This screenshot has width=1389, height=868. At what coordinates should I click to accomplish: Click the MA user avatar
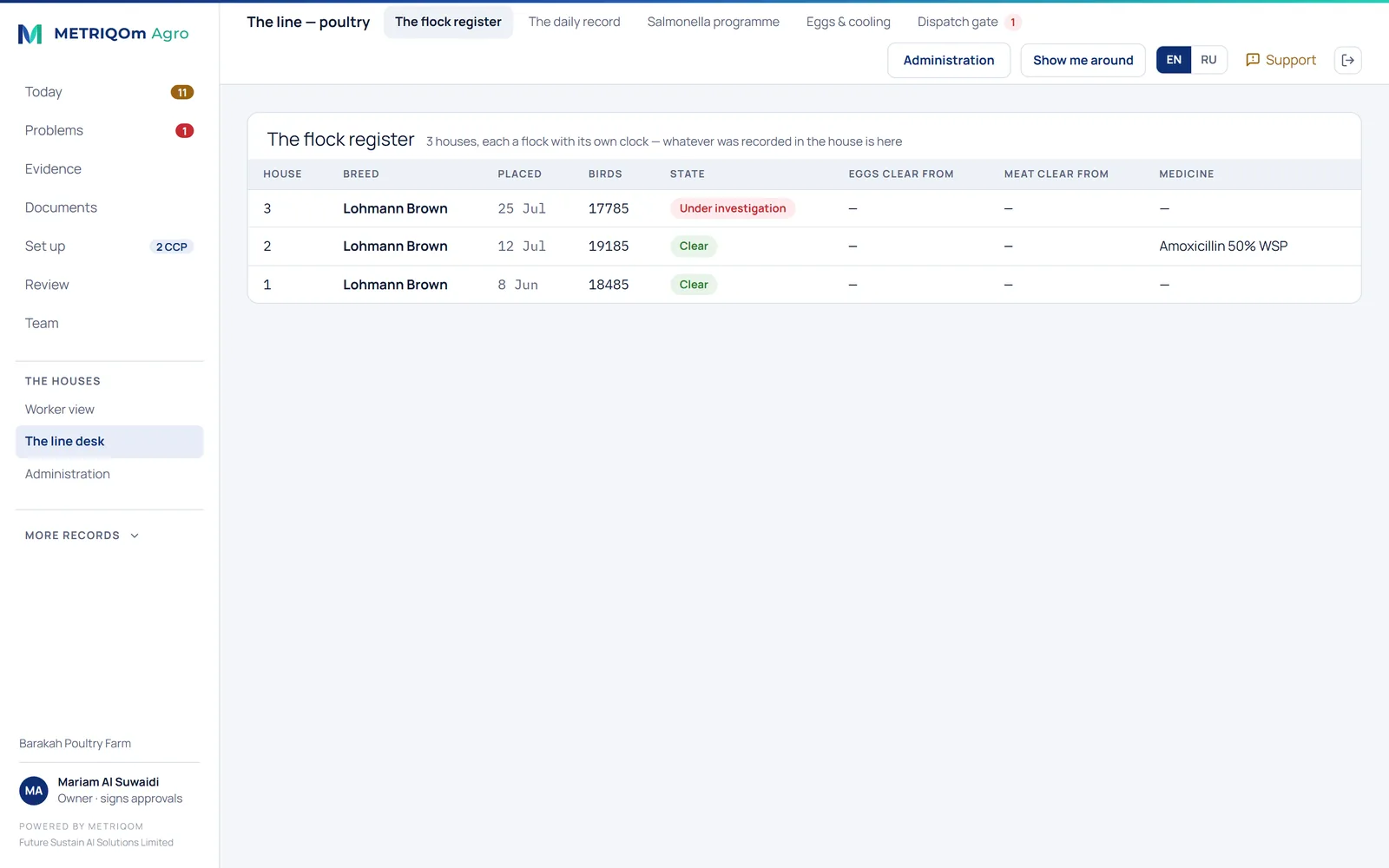pos(34,791)
